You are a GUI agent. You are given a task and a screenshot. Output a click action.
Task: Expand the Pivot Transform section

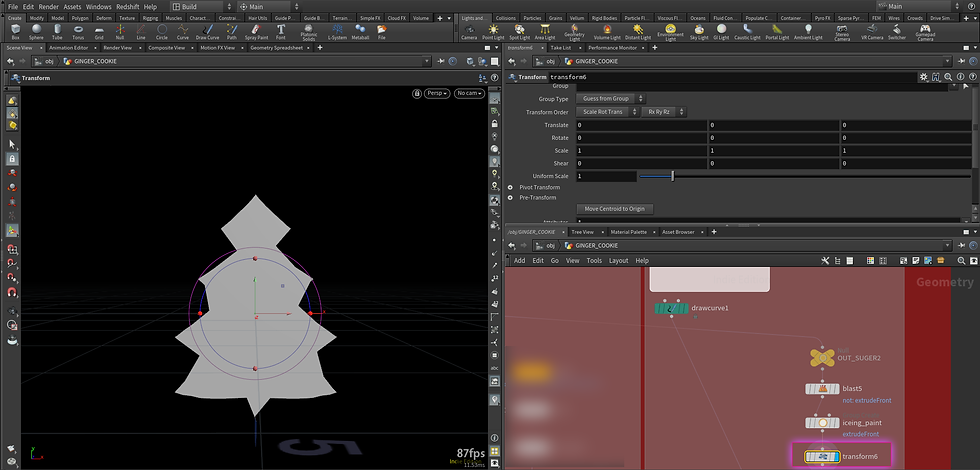[510, 188]
